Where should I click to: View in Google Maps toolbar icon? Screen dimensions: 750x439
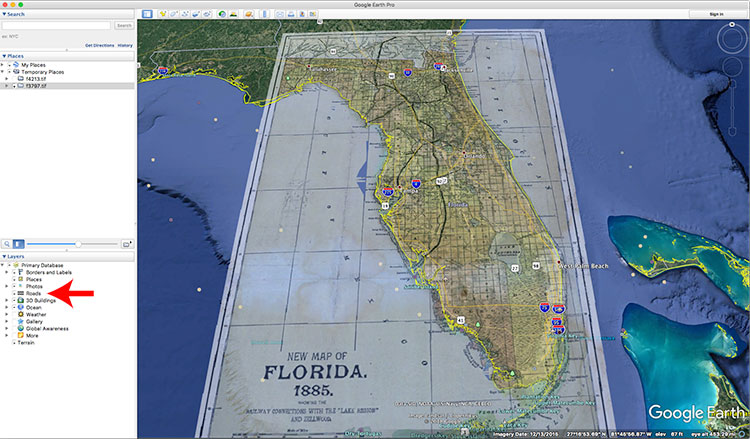pos(313,14)
